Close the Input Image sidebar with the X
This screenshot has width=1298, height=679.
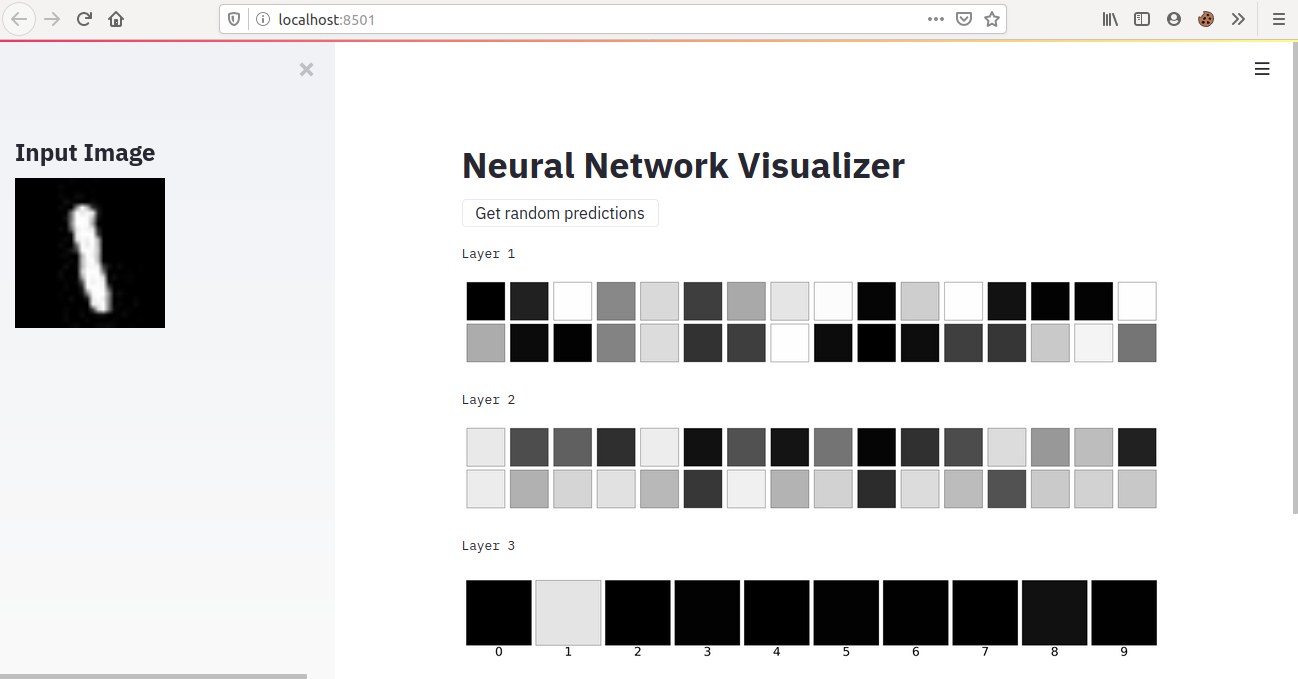tap(306, 69)
